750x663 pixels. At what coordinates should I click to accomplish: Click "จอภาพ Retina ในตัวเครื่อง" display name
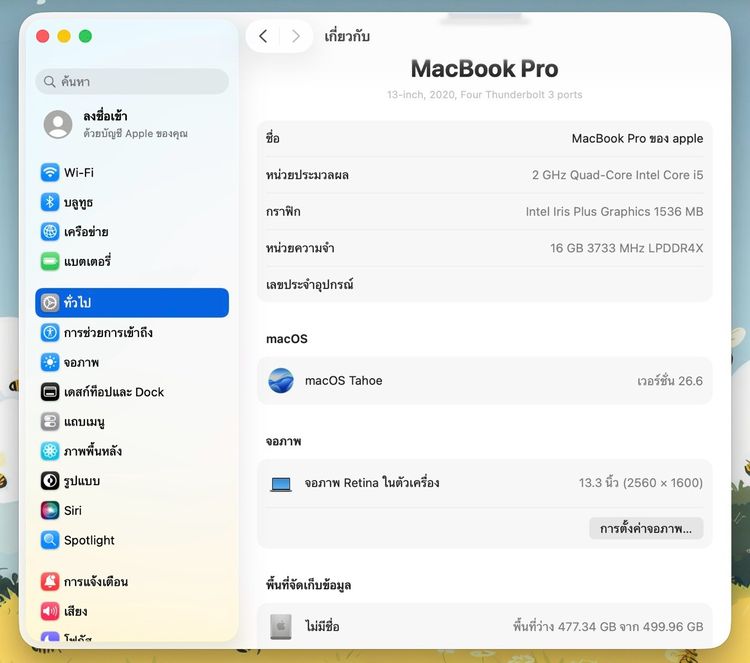pyautogui.click(x=372, y=483)
